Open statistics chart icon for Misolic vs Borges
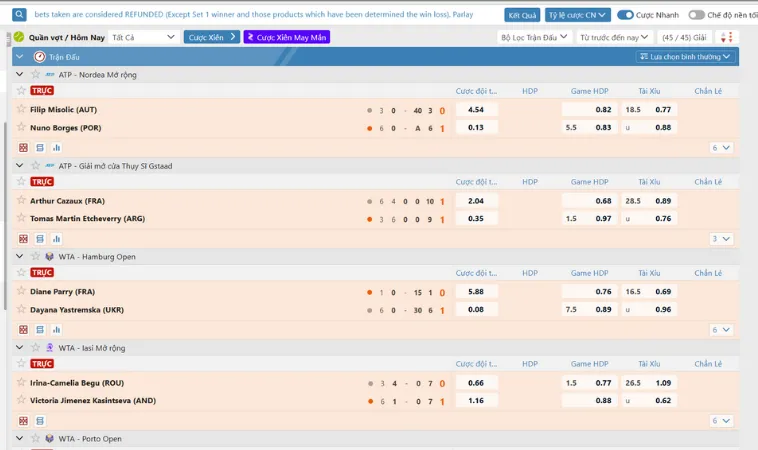 (x=56, y=147)
